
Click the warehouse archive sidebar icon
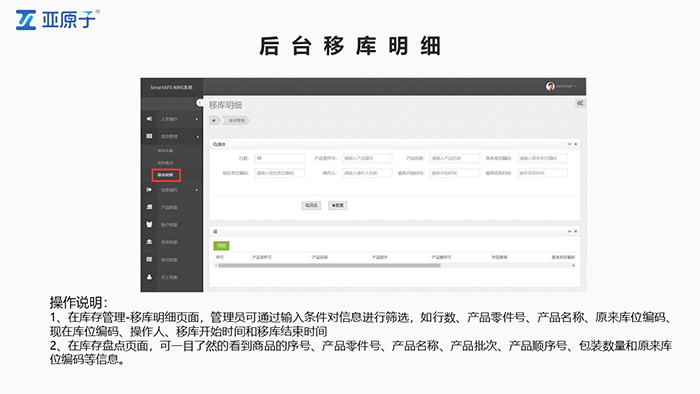pos(149,242)
